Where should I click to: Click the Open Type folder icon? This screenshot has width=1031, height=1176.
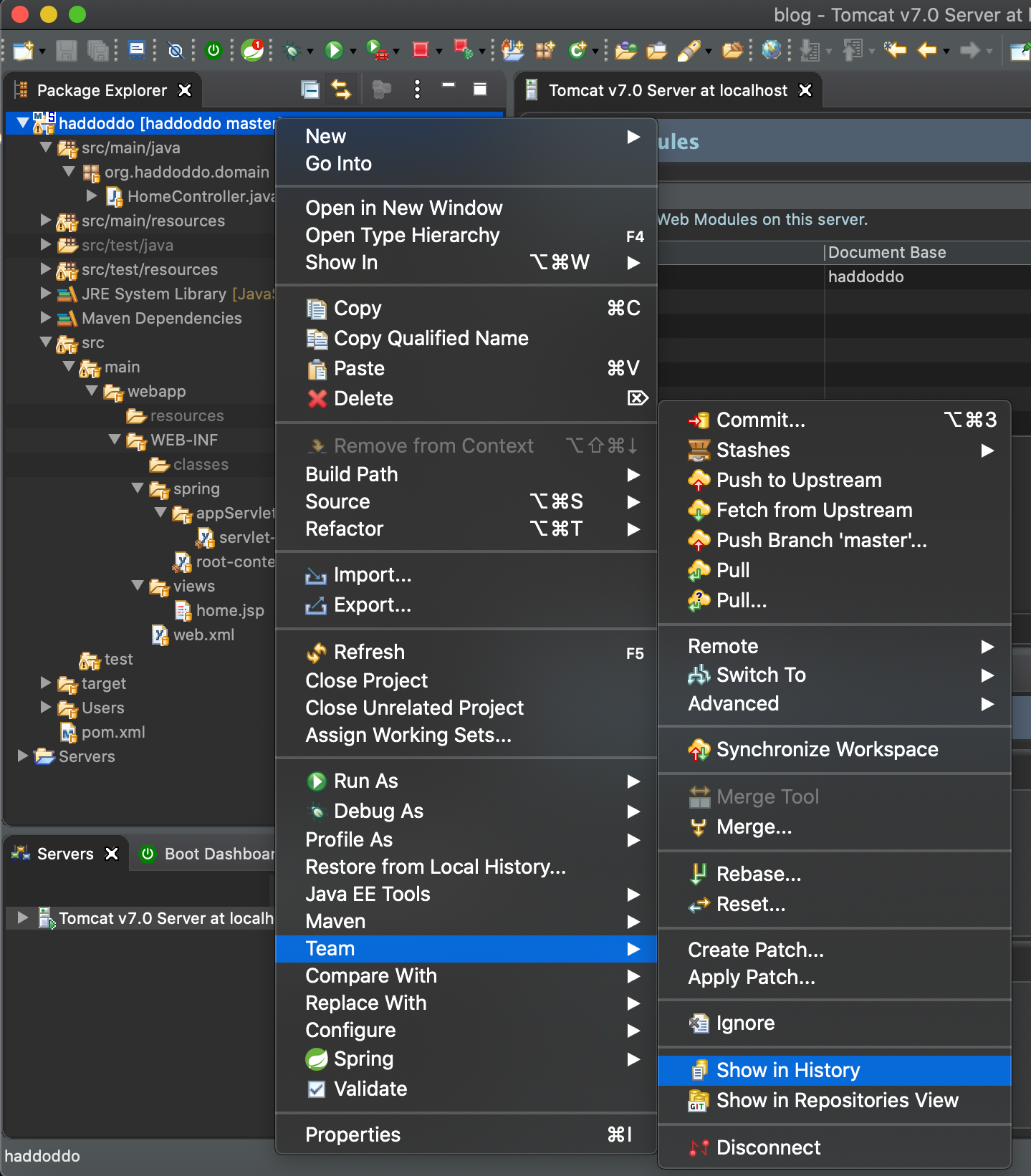pyautogui.click(x=625, y=49)
